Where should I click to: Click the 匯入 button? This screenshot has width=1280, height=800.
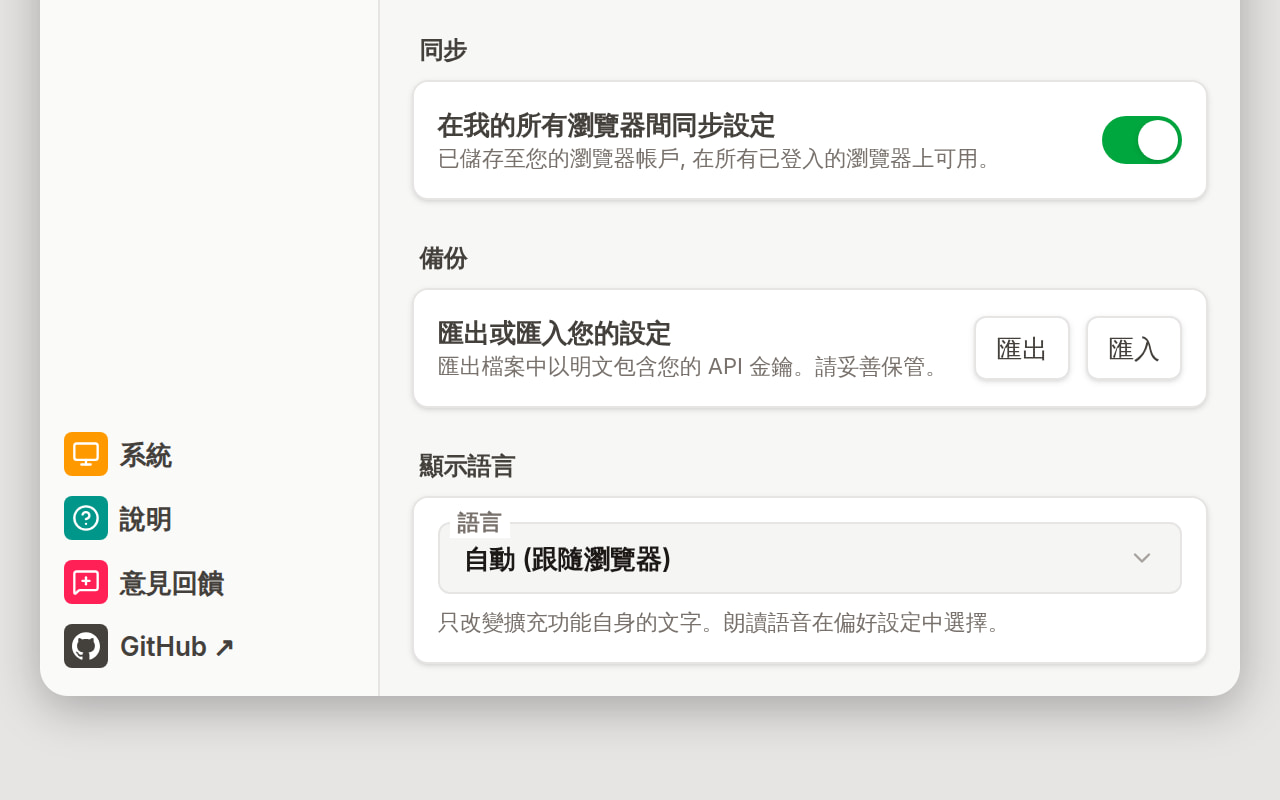tap(1134, 348)
